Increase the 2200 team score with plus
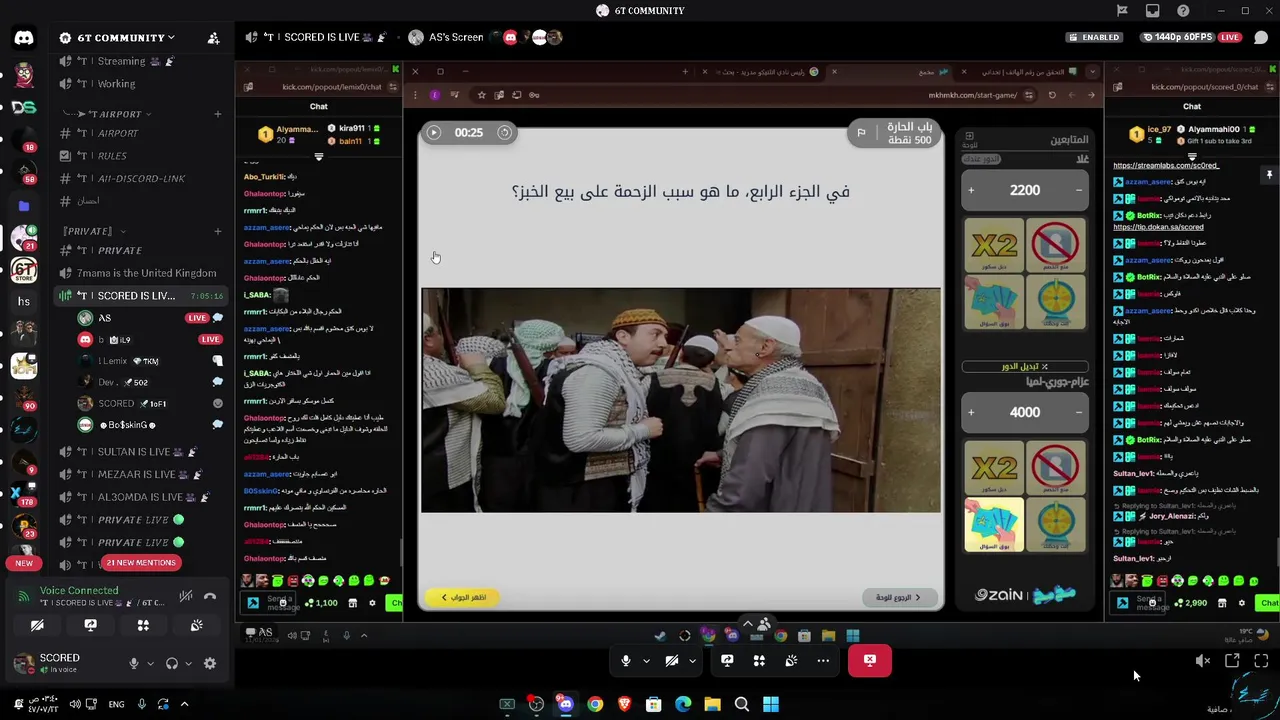Image resolution: width=1280 pixels, height=720 pixels. [971, 190]
